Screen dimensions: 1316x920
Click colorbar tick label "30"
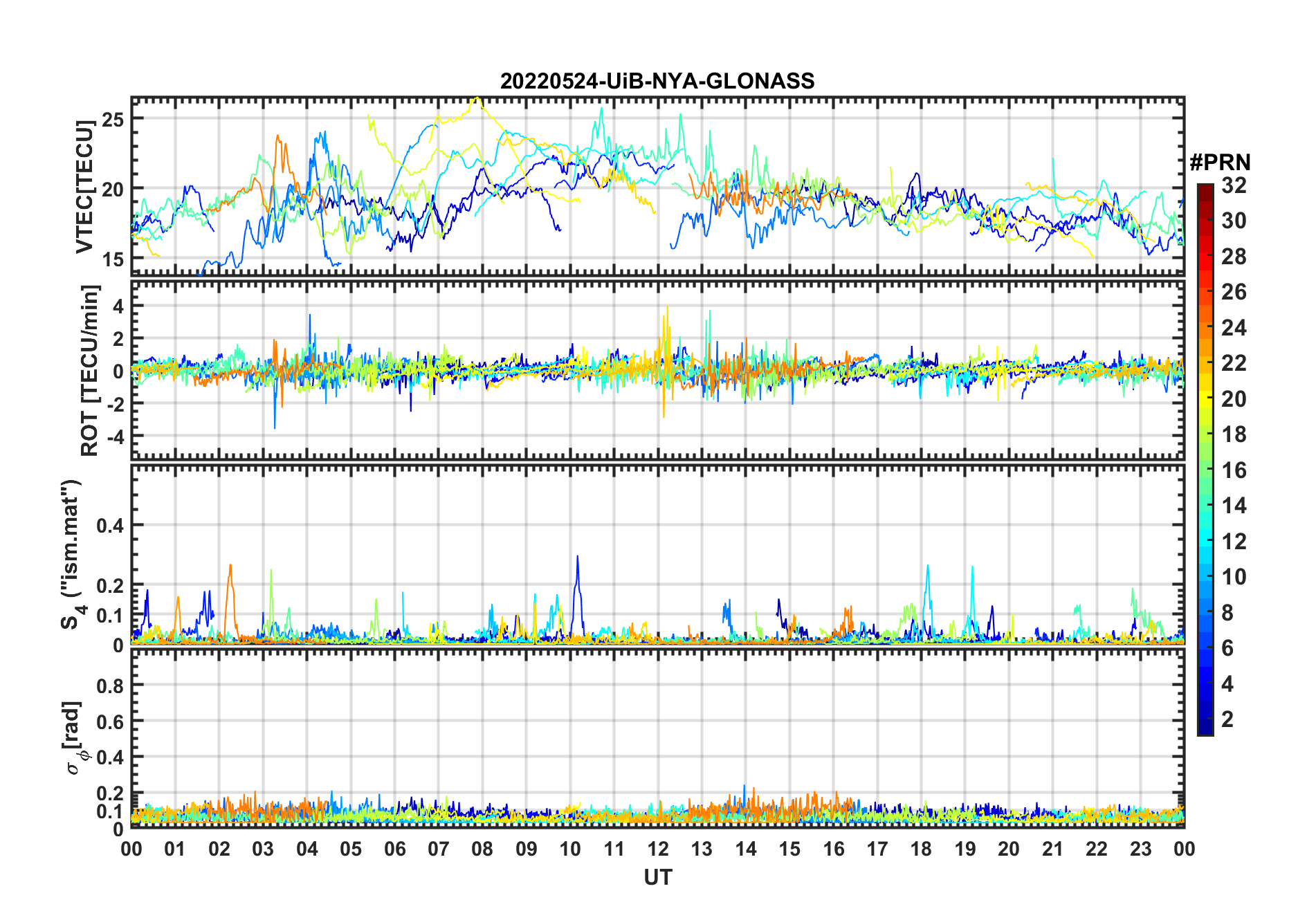[1234, 221]
